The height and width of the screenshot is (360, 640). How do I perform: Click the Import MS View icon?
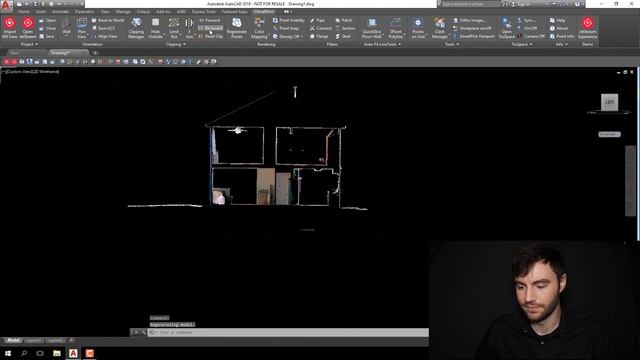(10, 28)
